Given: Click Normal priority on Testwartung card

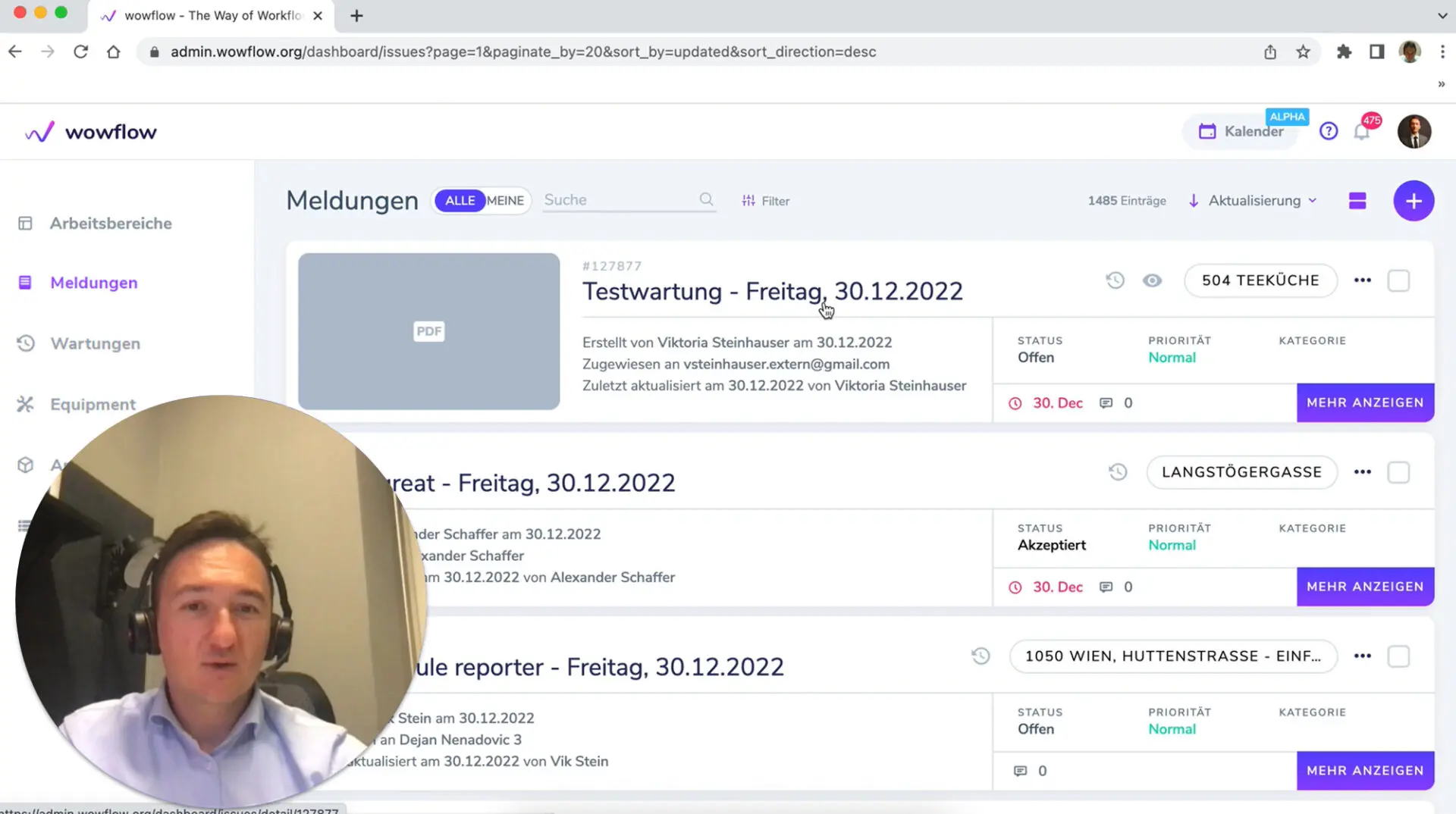Looking at the screenshot, I should point(1172,358).
